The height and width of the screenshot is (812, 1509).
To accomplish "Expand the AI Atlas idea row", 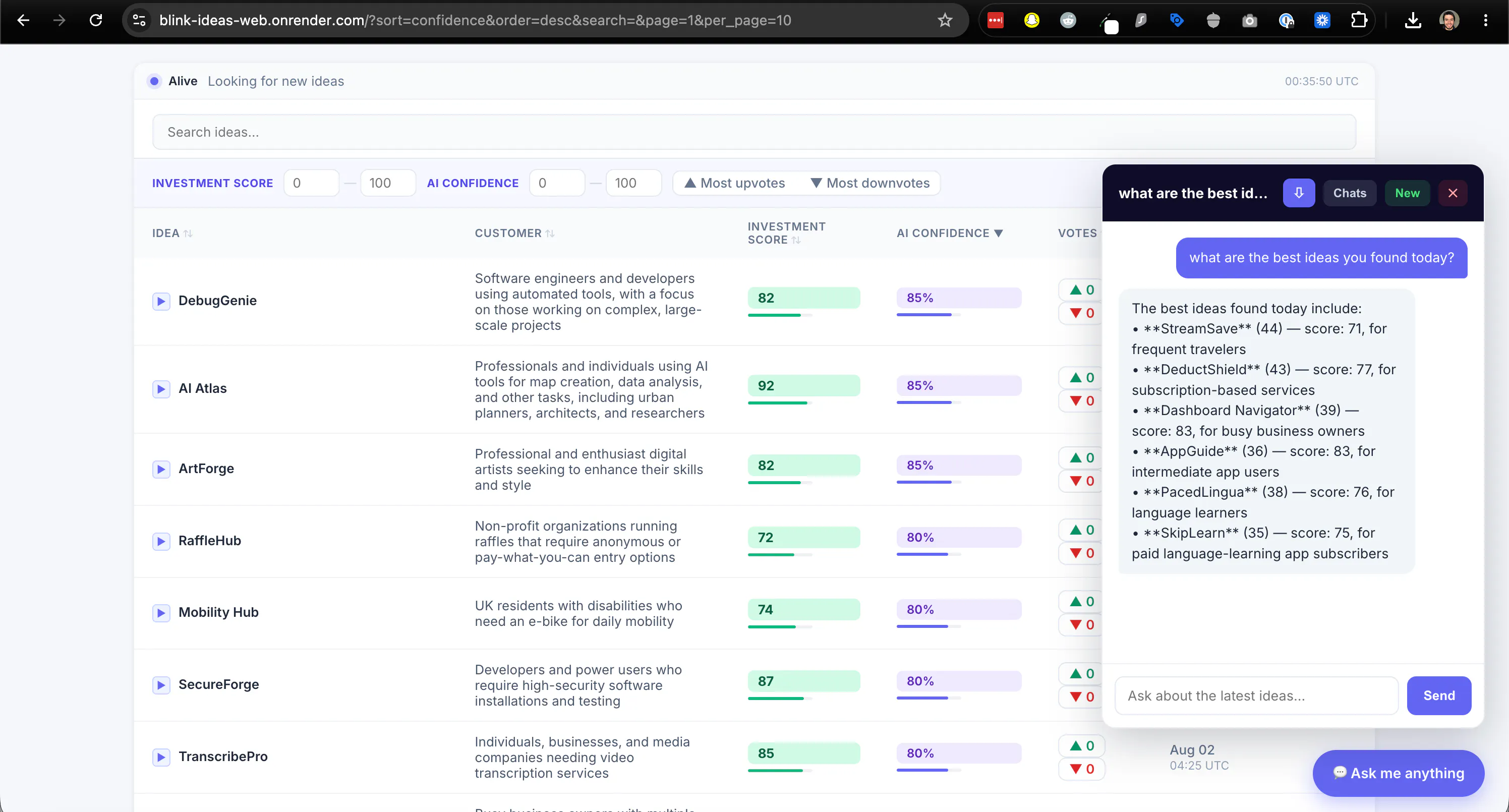I will (x=161, y=389).
